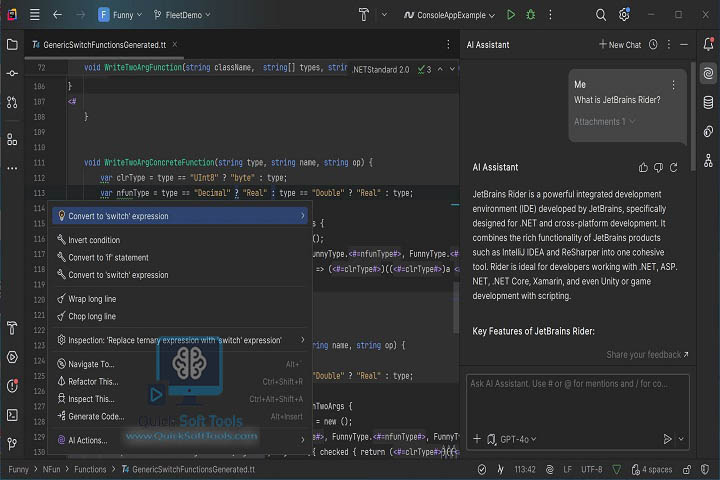Expand the build options arrow
Screen dimensions: 720x480
pos(384,15)
